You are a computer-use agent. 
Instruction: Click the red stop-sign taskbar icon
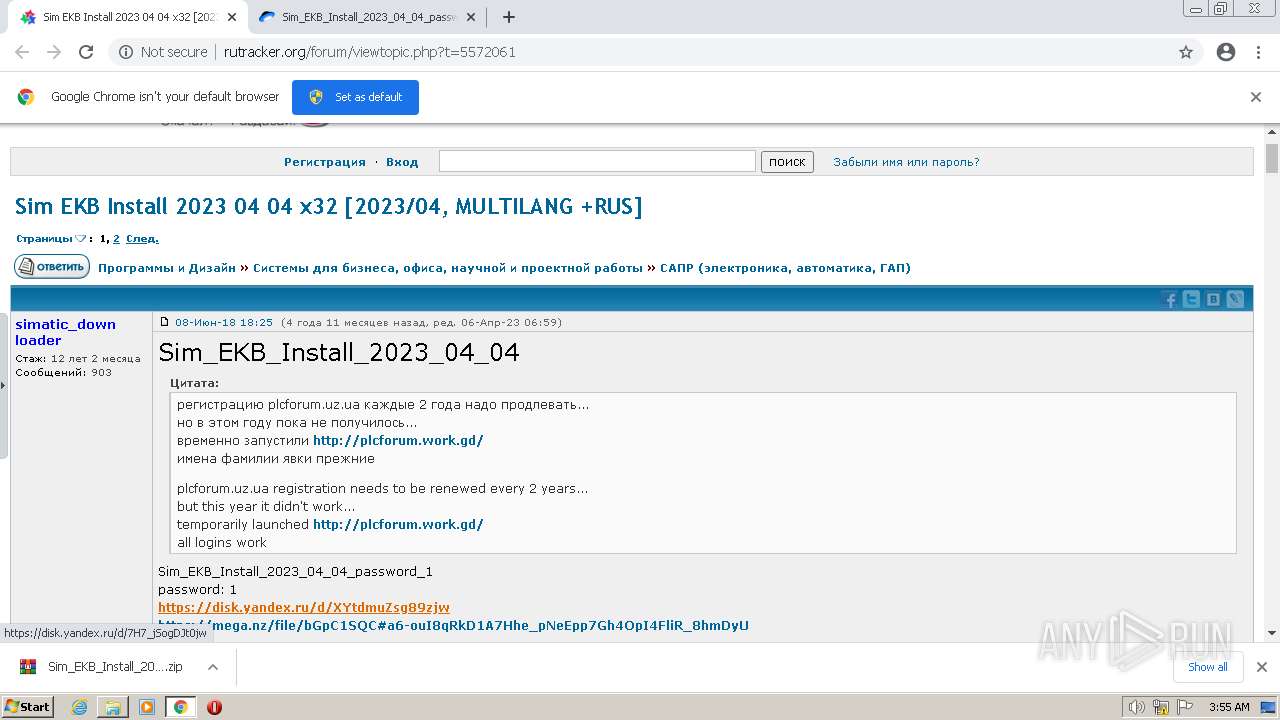pos(214,707)
